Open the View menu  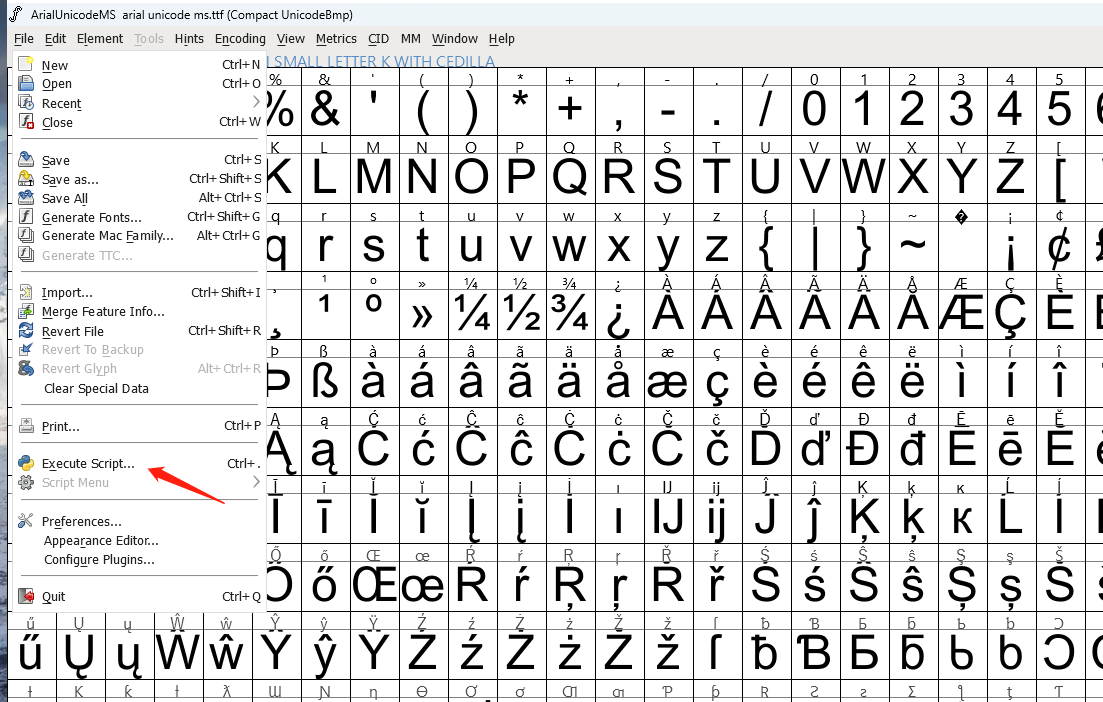(291, 39)
